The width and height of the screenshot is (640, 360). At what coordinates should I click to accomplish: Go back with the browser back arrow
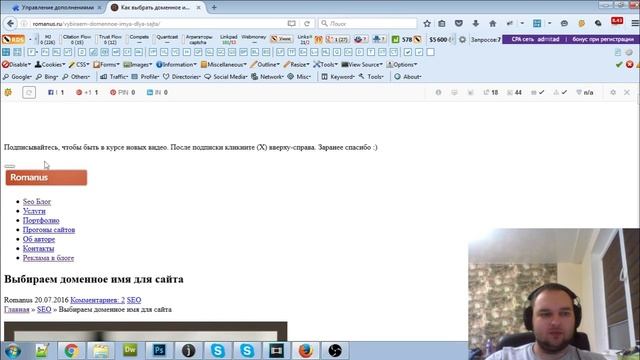click(10, 23)
